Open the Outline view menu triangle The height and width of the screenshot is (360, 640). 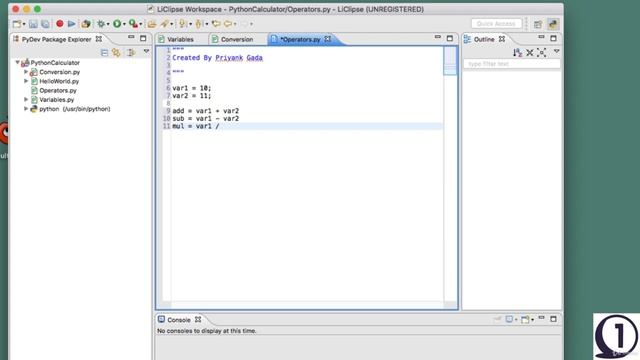click(557, 51)
